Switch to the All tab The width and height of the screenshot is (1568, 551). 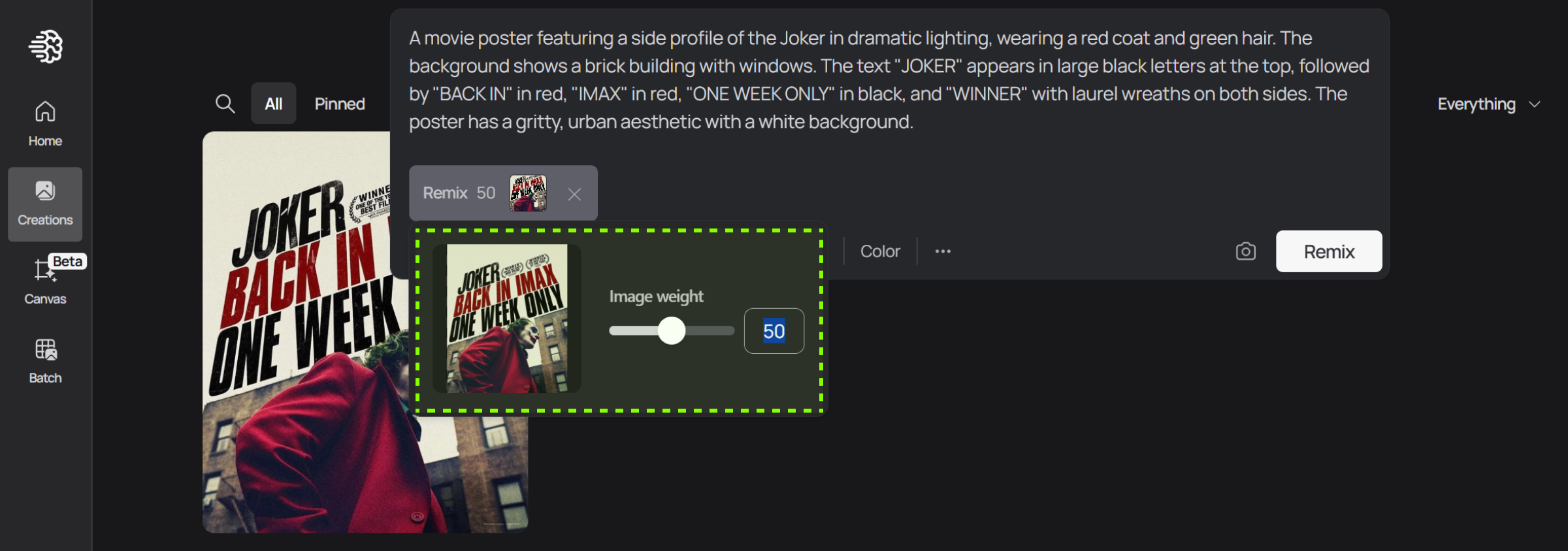[273, 103]
